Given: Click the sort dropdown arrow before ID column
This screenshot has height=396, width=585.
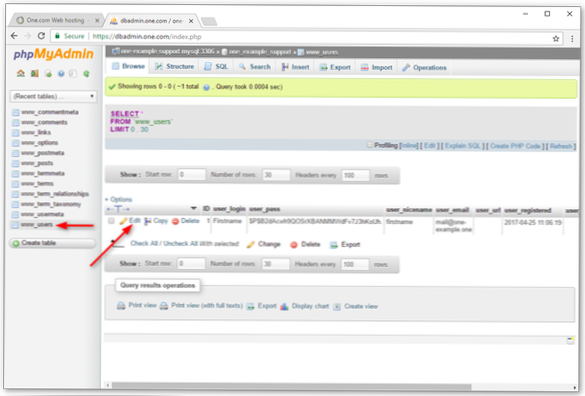Looking at the screenshot, I should [194, 208].
